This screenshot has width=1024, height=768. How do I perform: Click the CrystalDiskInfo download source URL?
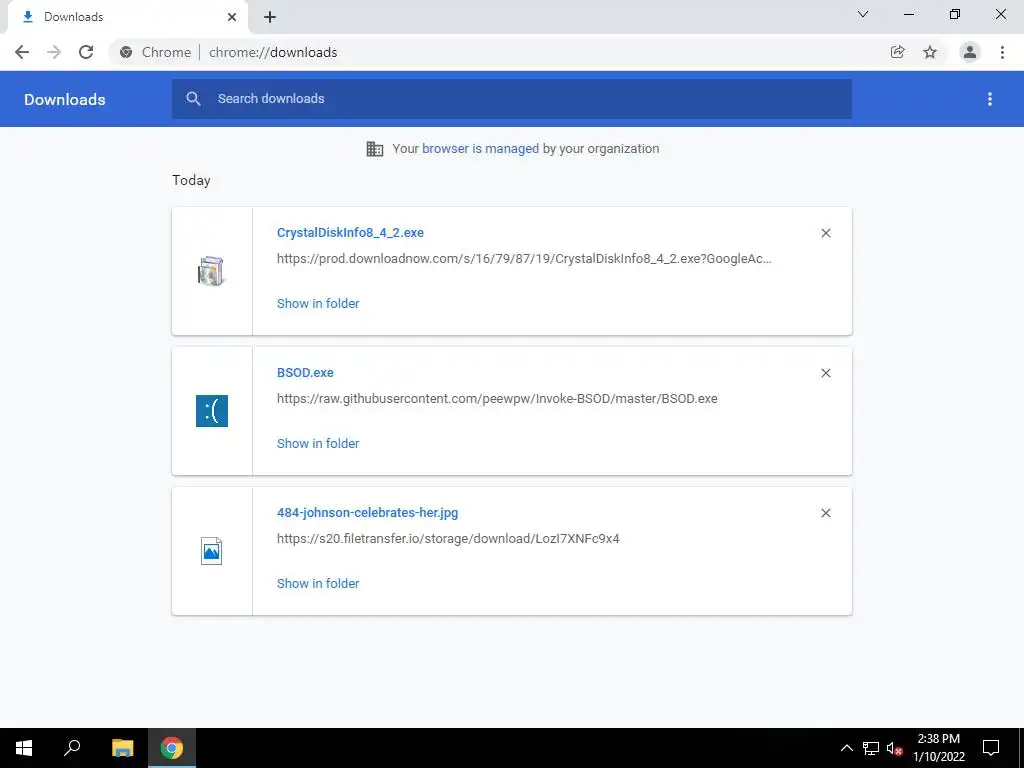[x=524, y=259]
